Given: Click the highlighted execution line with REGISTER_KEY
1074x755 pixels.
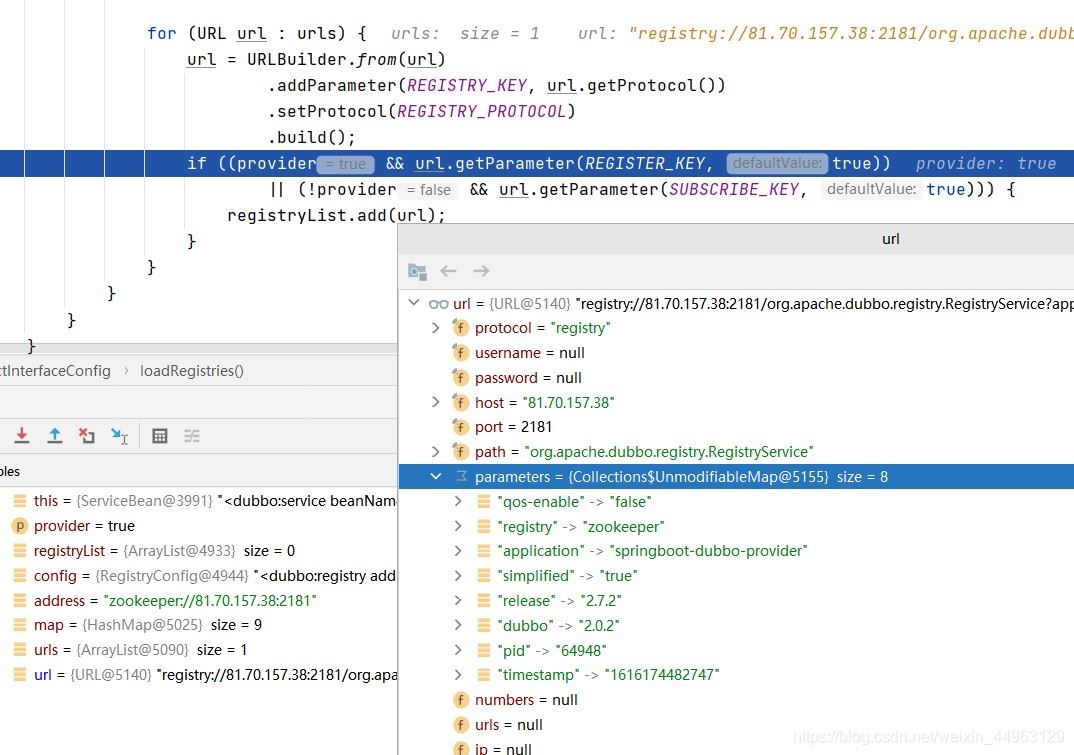Looking at the screenshot, I should pos(537,163).
